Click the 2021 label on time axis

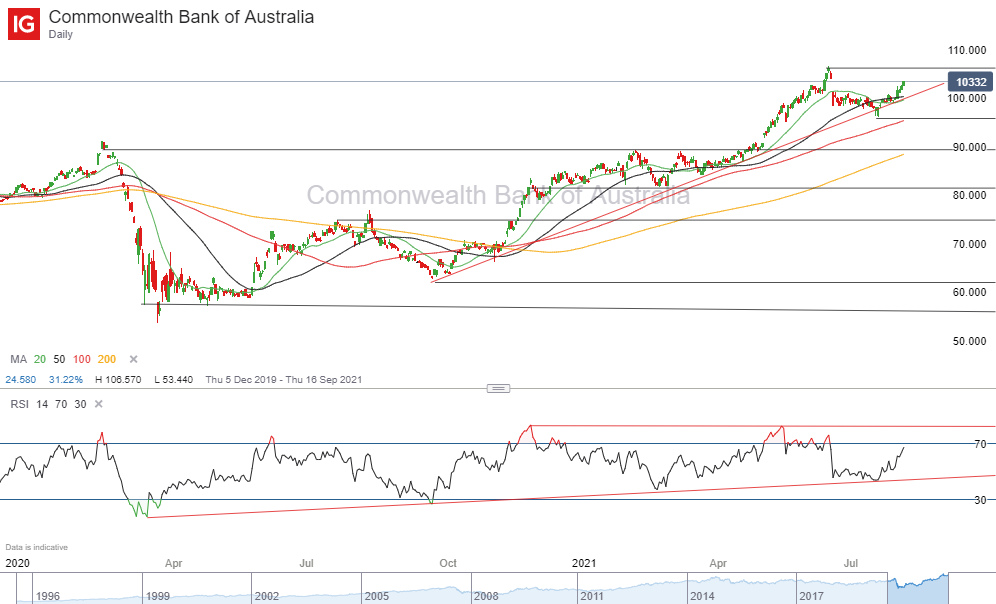click(x=584, y=563)
